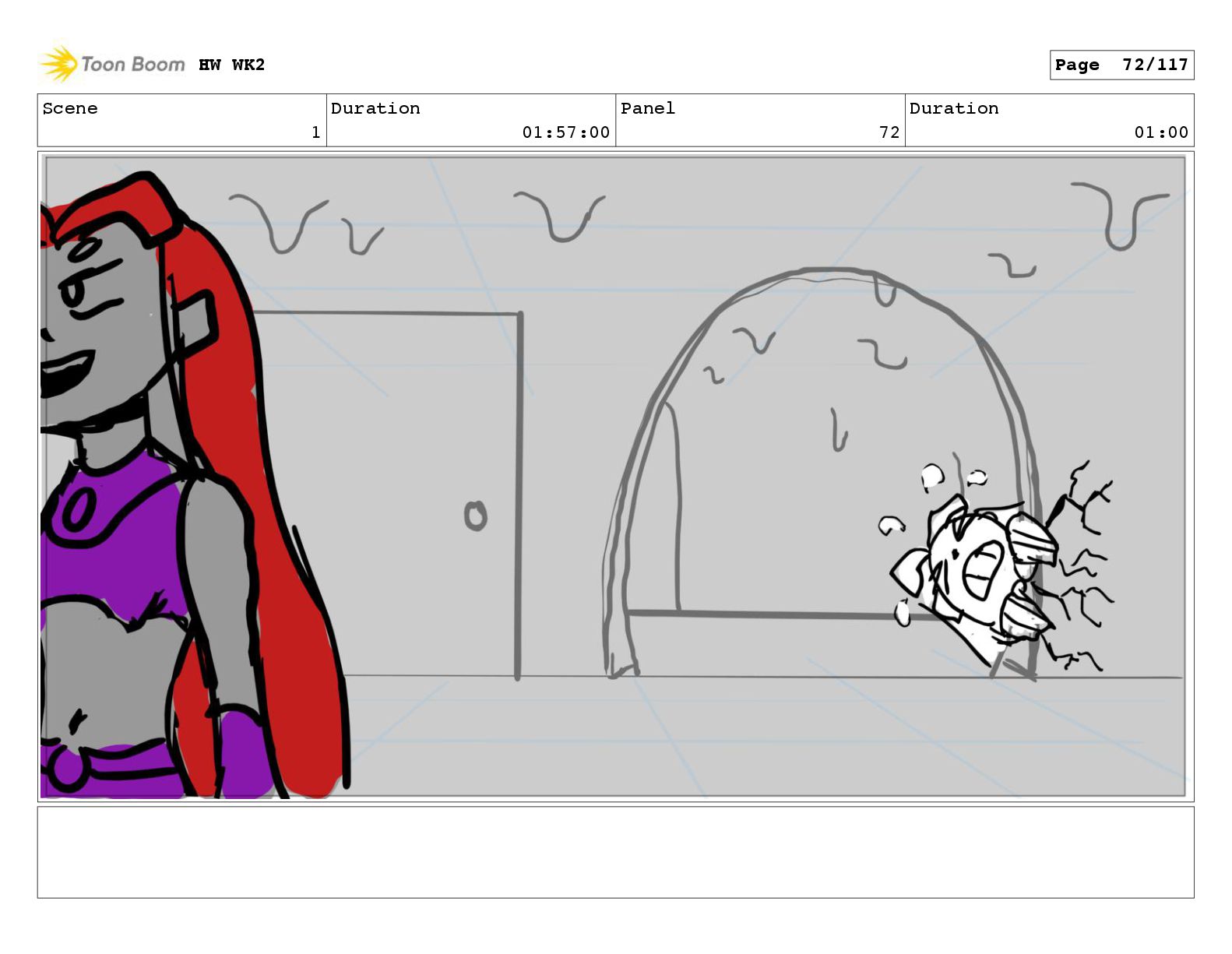Click the Toon Boom logo
1232x954 pixels.
(x=112, y=64)
